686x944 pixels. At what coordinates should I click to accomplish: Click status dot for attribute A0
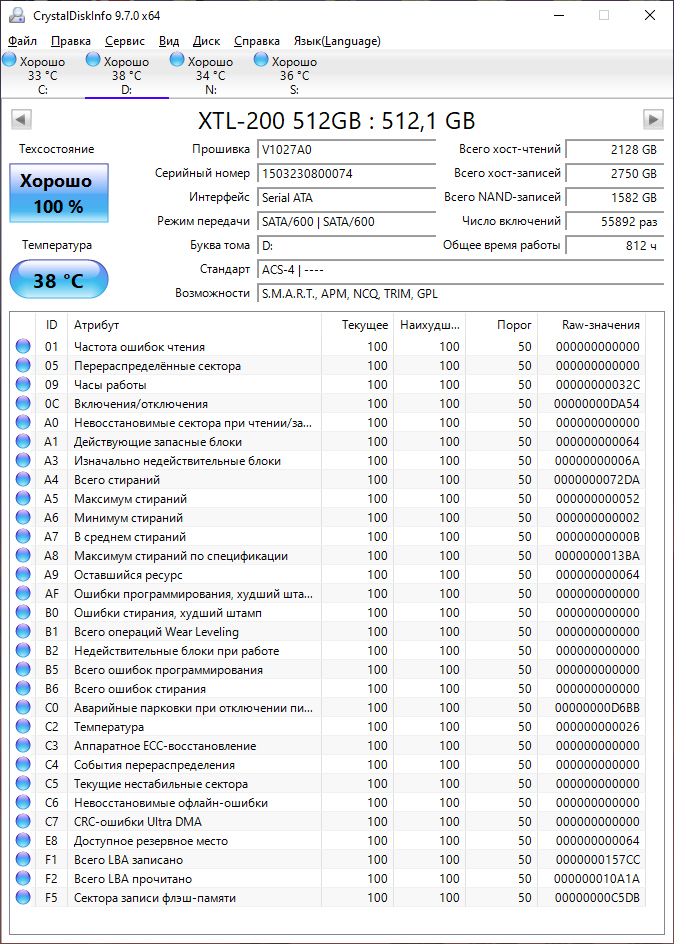click(x=23, y=423)
